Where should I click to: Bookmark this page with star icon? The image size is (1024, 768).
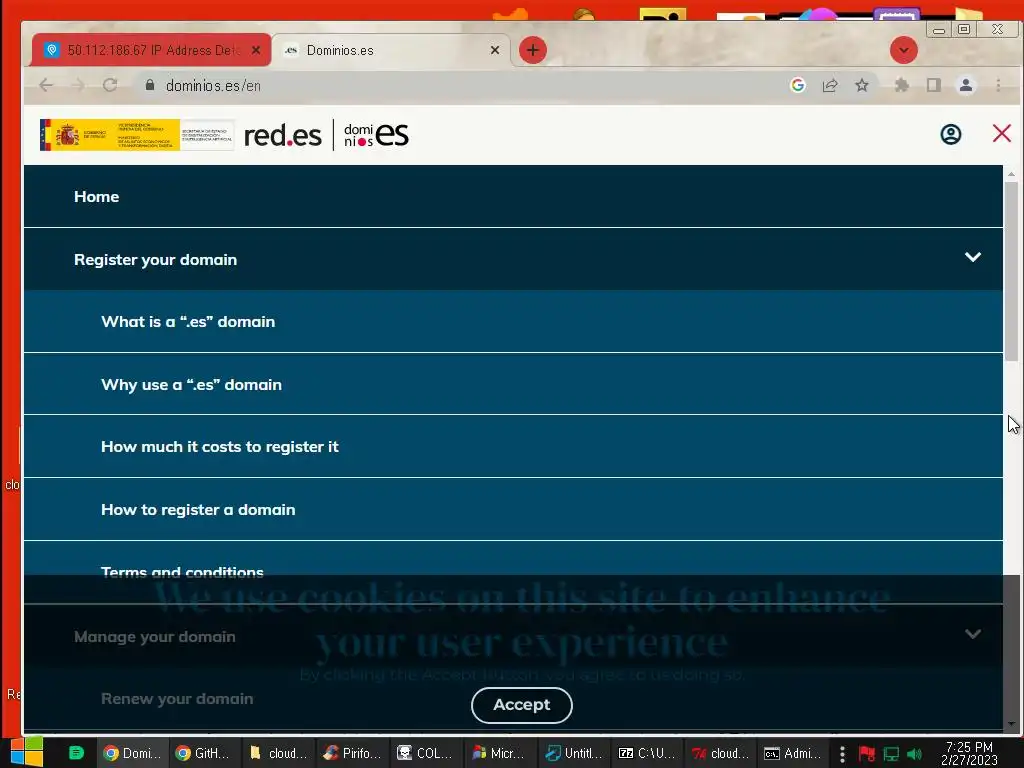pos(862,85)
